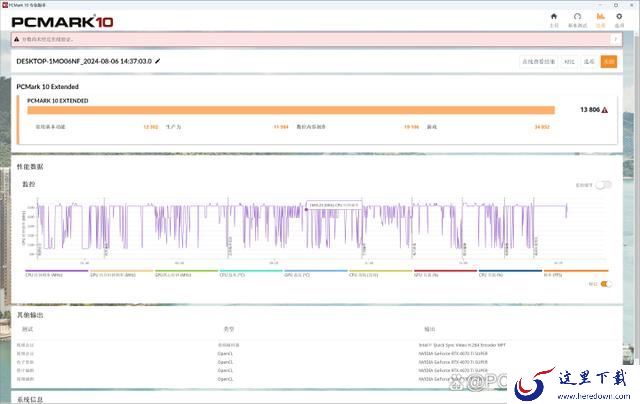Viewport: 640px width, 404px height.
Task: Go to the Home tab icon
Action: click(554, 17)
